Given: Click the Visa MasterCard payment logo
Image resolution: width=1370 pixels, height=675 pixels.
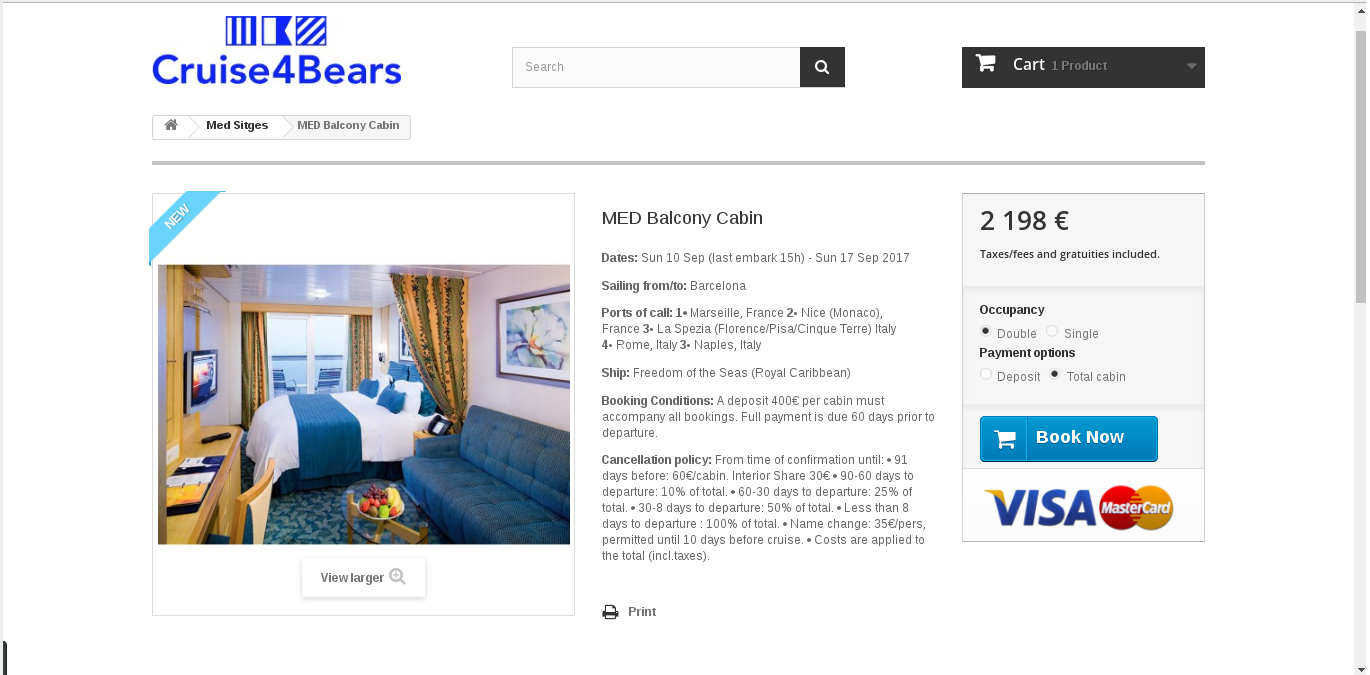Looking at the screenshot, I should (1079, 507).
